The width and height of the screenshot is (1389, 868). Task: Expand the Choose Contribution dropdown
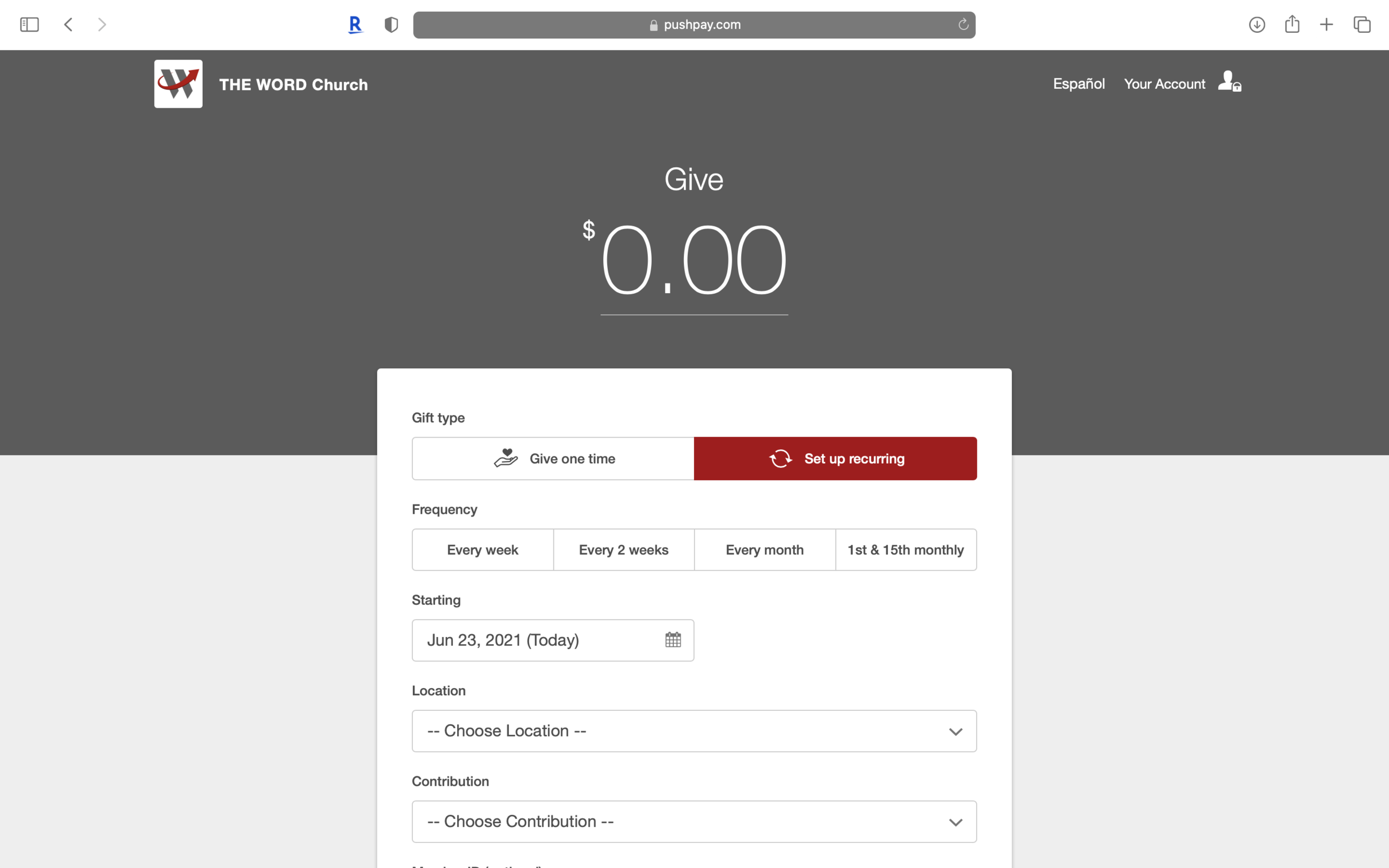693,821
